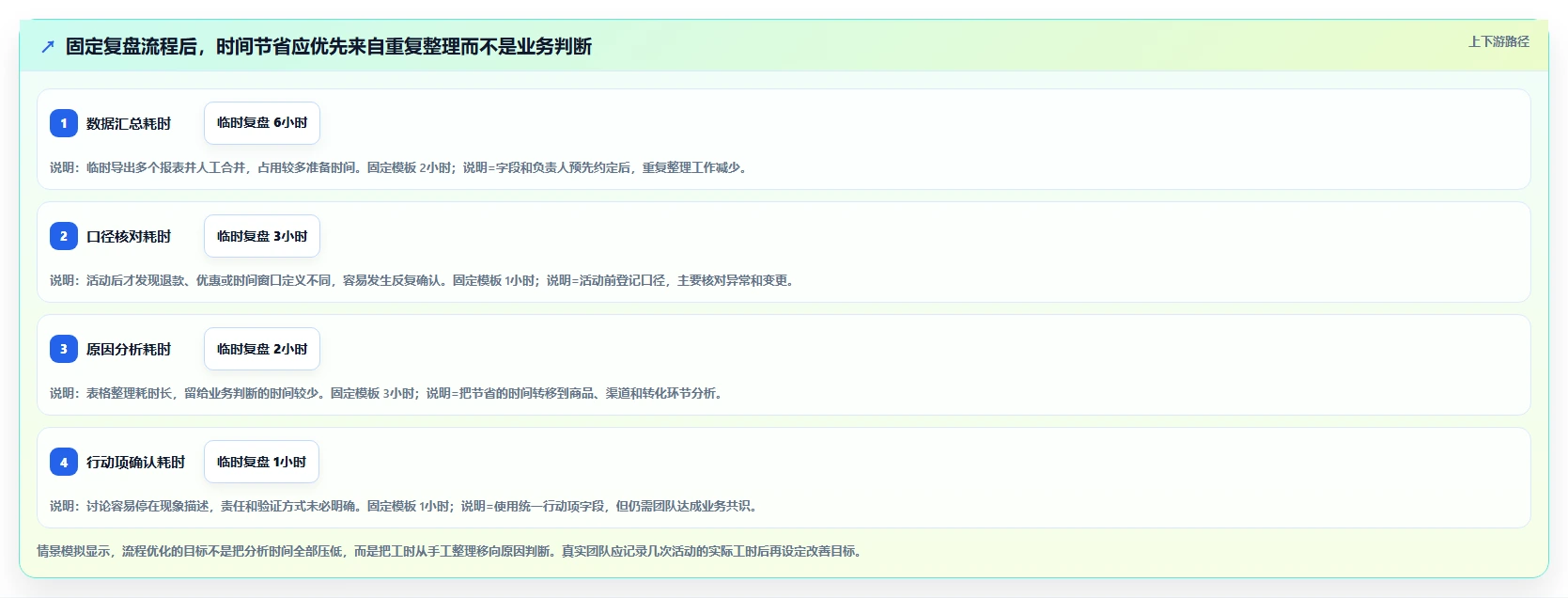1568x598 pixels.
Task: Click the 临时复盘 2小时 chip
Action: coord(262,349)
